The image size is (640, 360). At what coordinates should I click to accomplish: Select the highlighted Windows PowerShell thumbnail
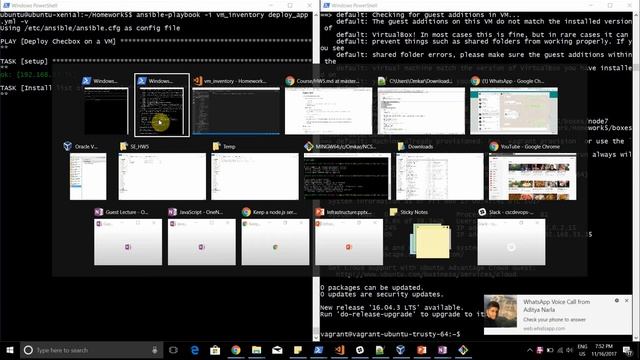click(x=162, y=105)
